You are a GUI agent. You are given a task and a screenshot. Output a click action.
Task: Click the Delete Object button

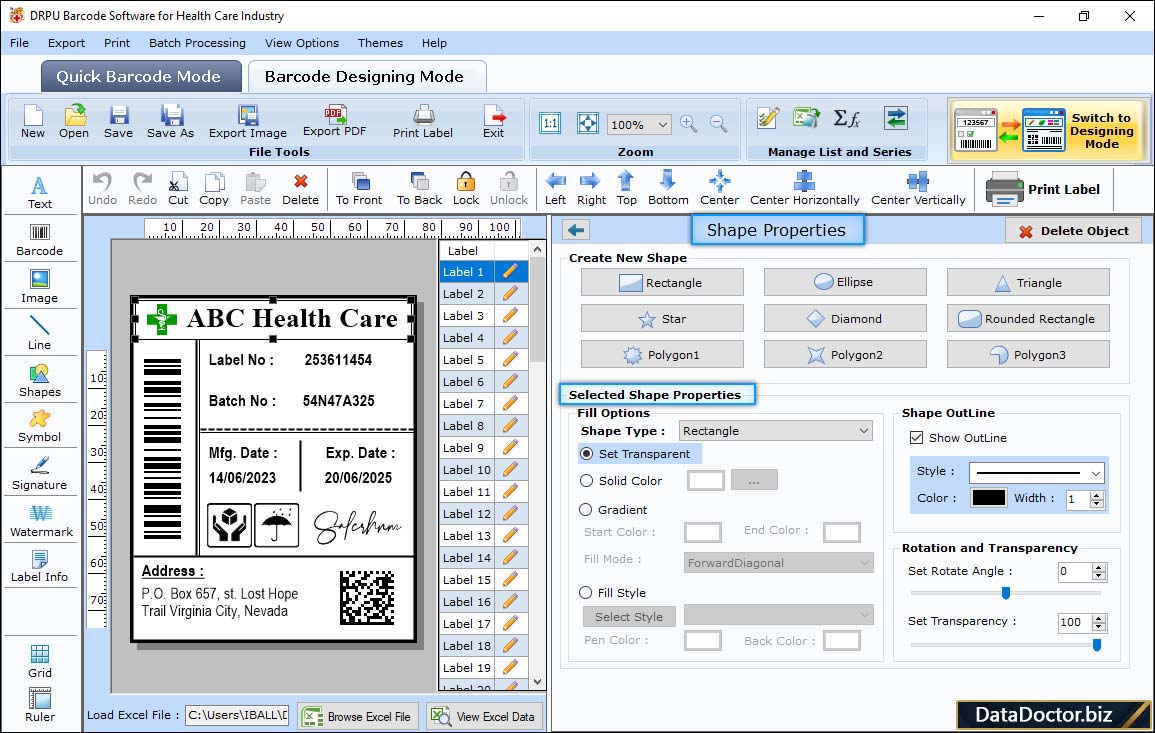click(x=1073, y=231)
